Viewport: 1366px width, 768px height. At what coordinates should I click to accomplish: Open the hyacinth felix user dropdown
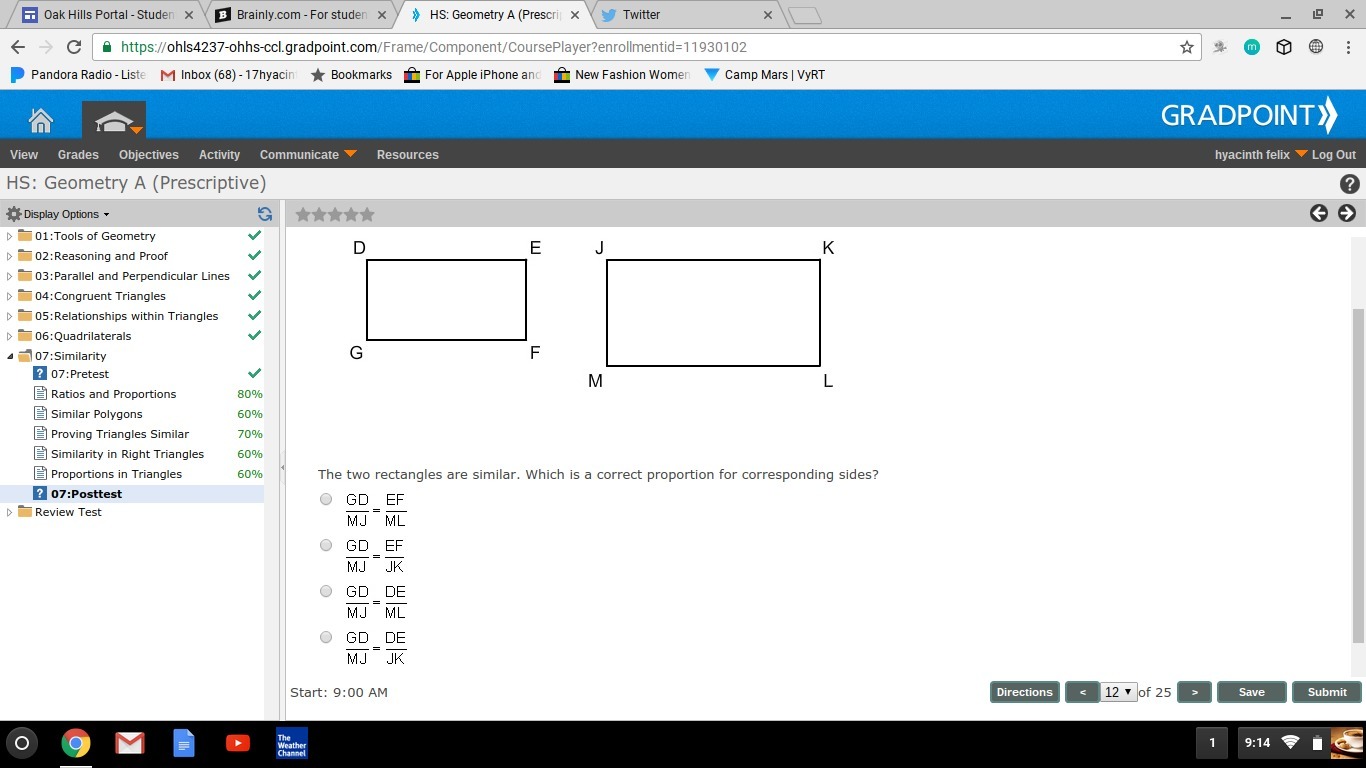[x=1260, y=155]
